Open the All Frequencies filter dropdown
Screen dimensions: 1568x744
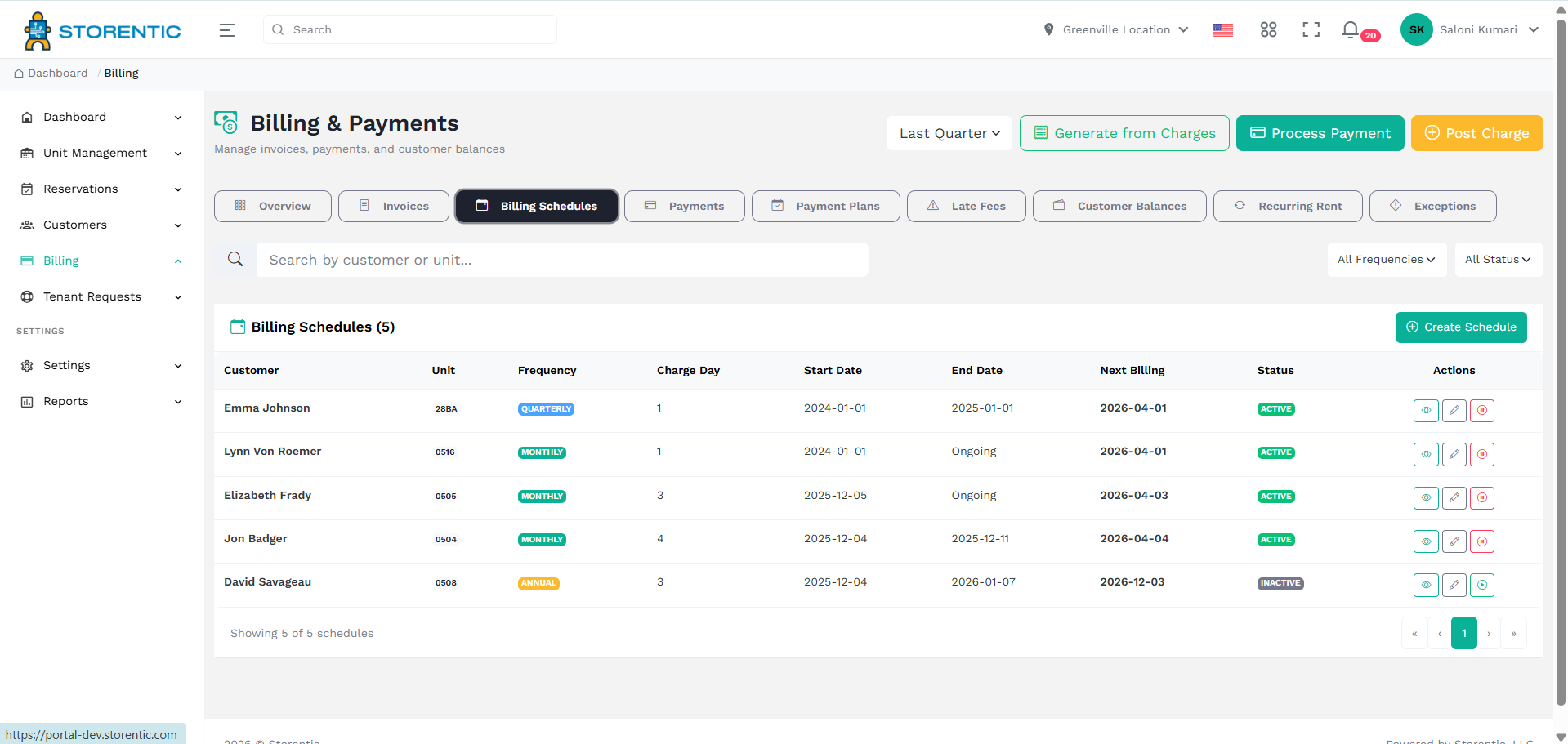coord(1386,259)
